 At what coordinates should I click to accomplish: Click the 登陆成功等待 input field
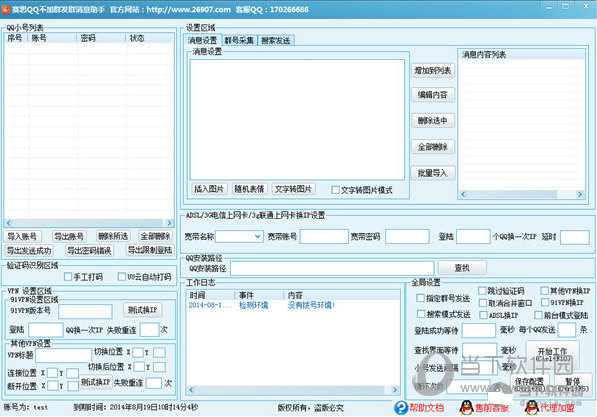(x=479, y=330)
